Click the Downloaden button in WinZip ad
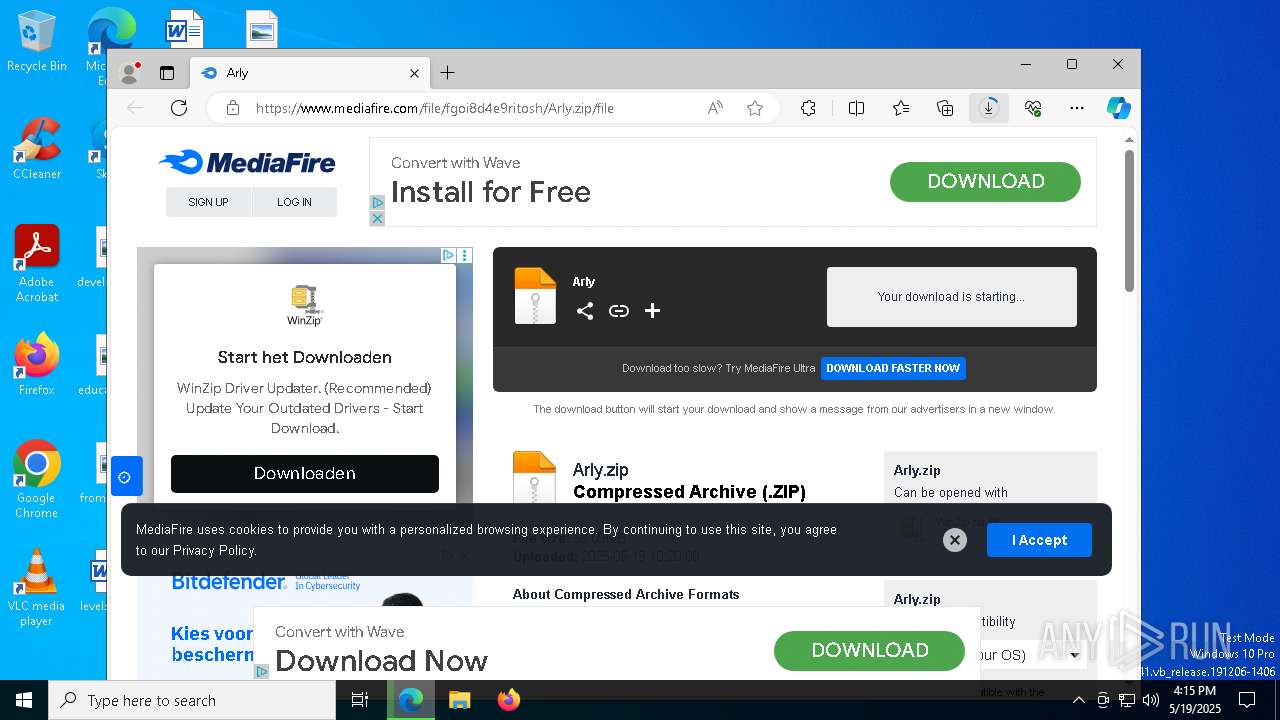The image size is (1280, 720). pyautogui.click(x=305, y=473)
